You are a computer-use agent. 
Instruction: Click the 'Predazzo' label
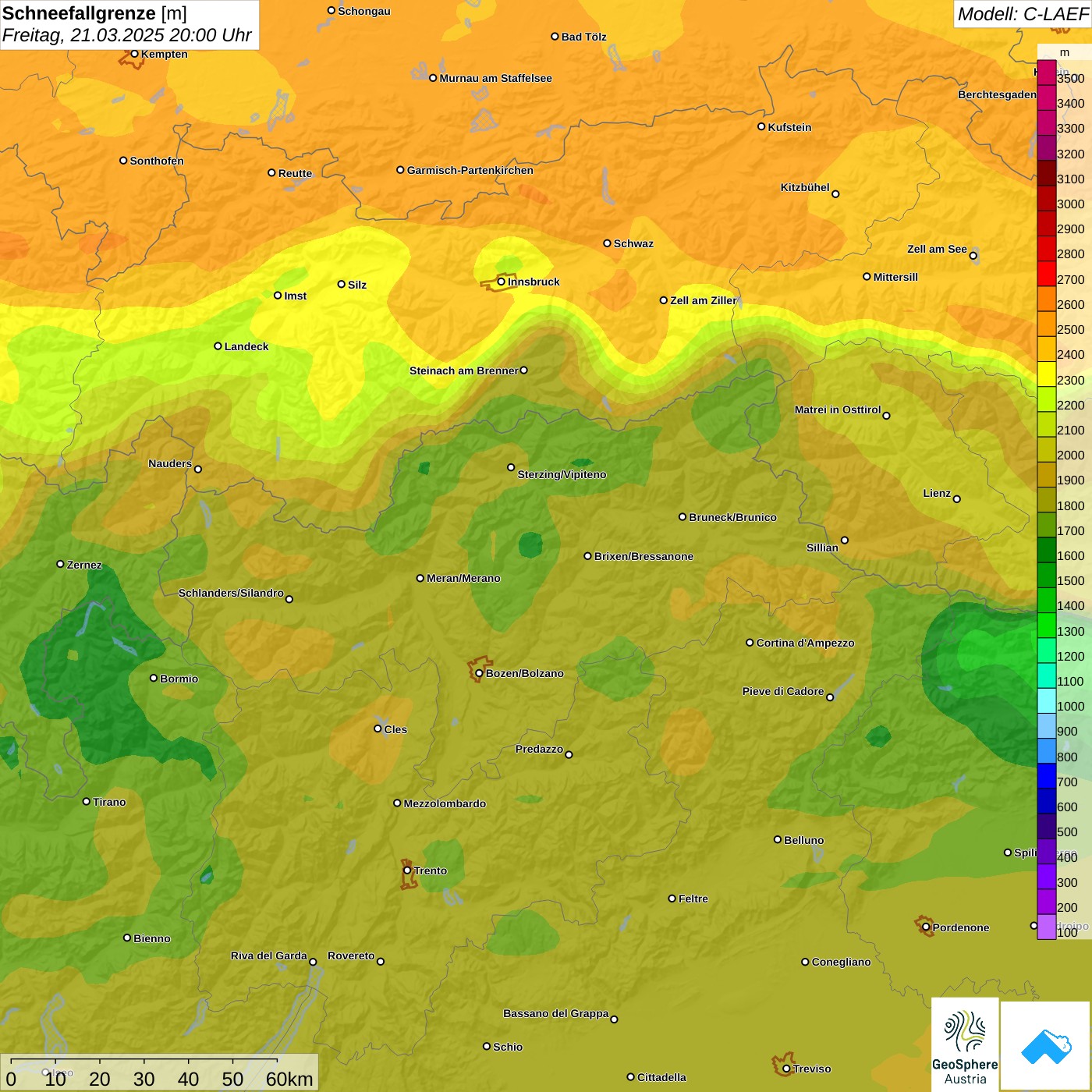[x=539, y=749]
